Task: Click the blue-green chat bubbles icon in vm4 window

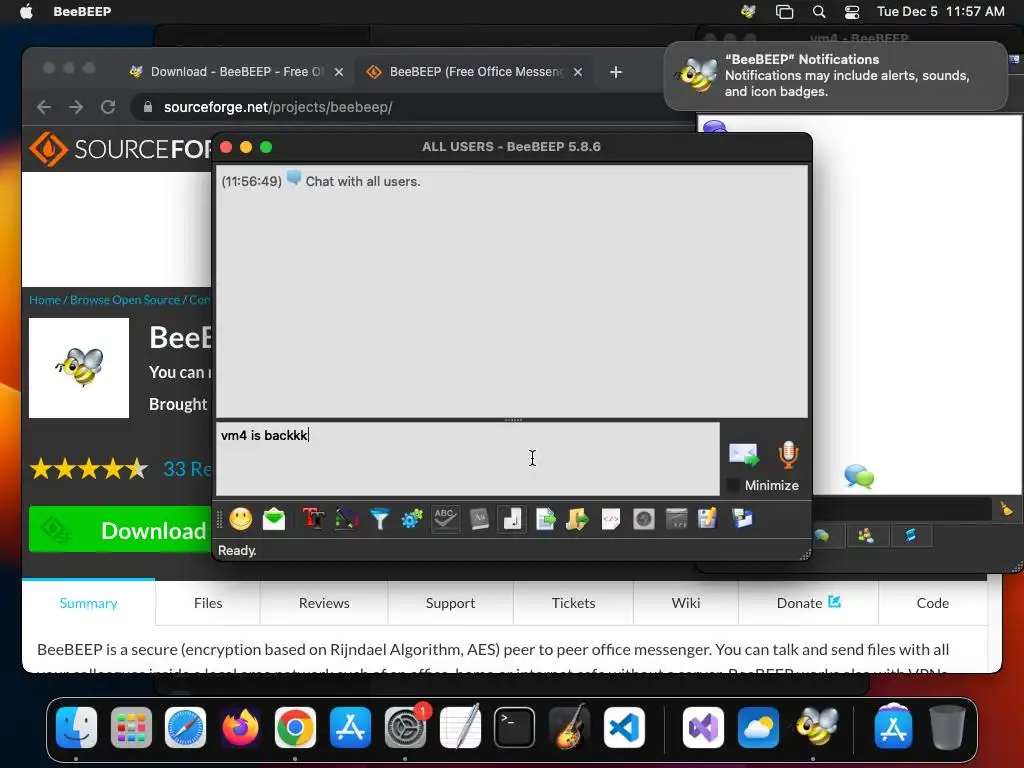Action: coord(859,477)
